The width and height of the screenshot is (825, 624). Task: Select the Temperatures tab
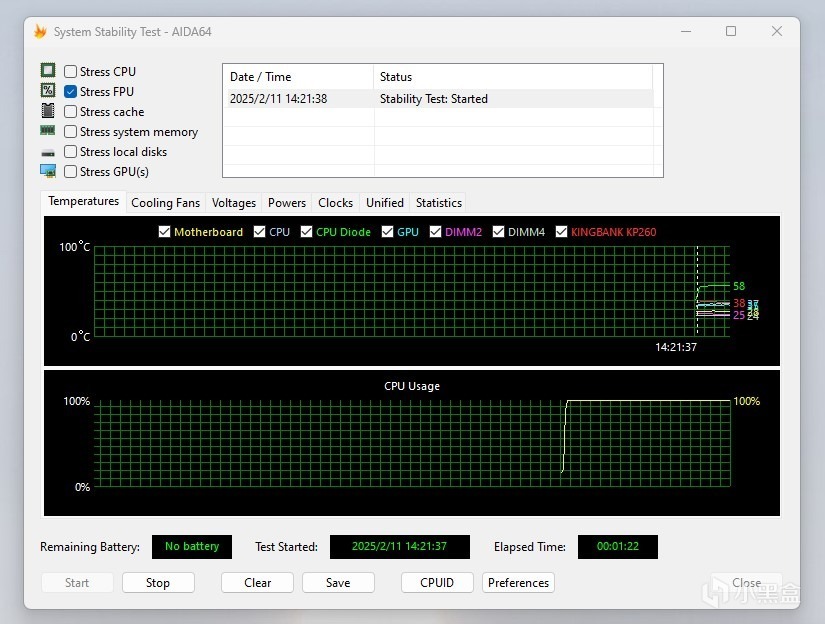coord(84,202)
